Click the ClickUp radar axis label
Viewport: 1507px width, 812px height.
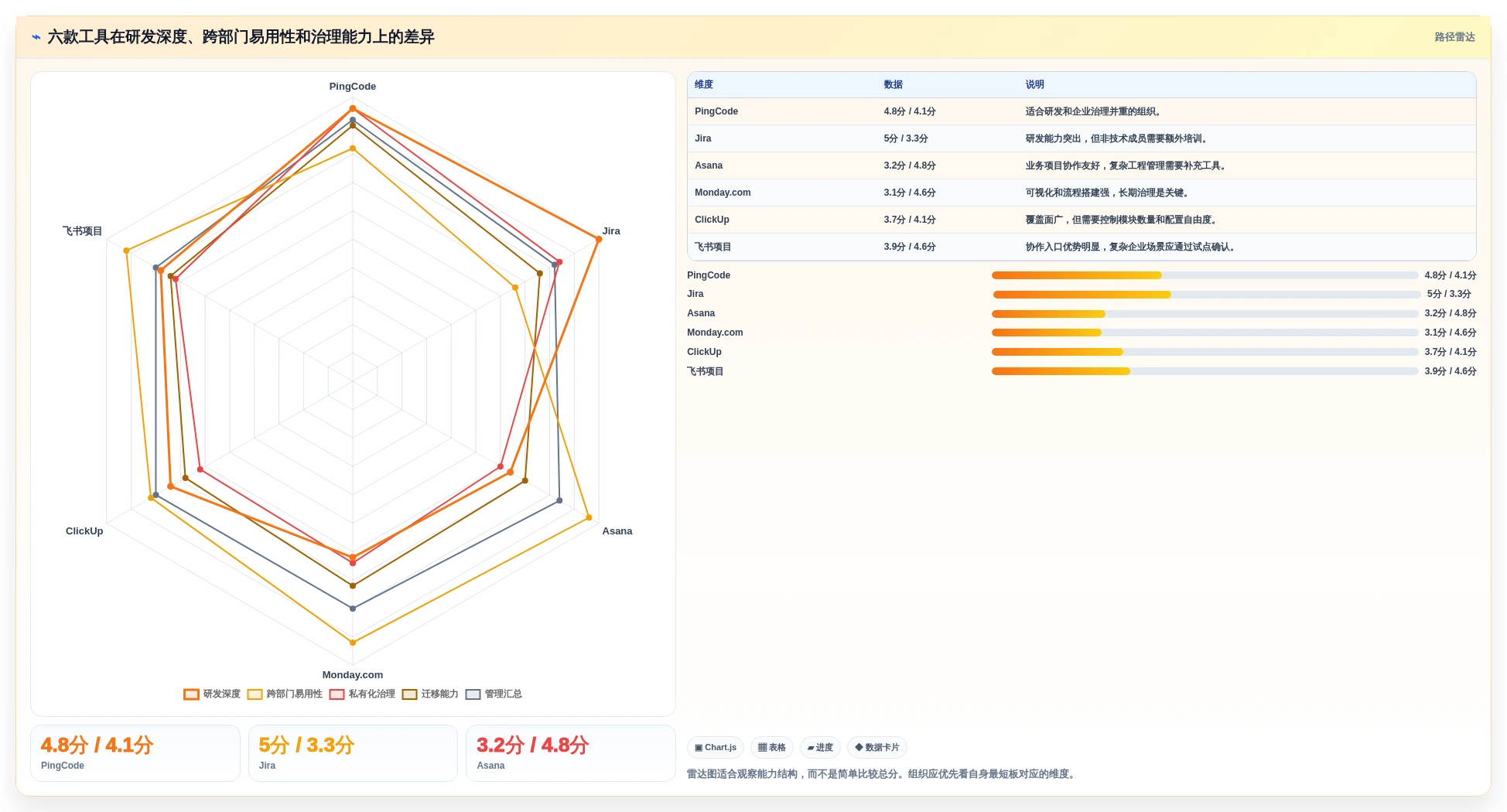point(84,531)
